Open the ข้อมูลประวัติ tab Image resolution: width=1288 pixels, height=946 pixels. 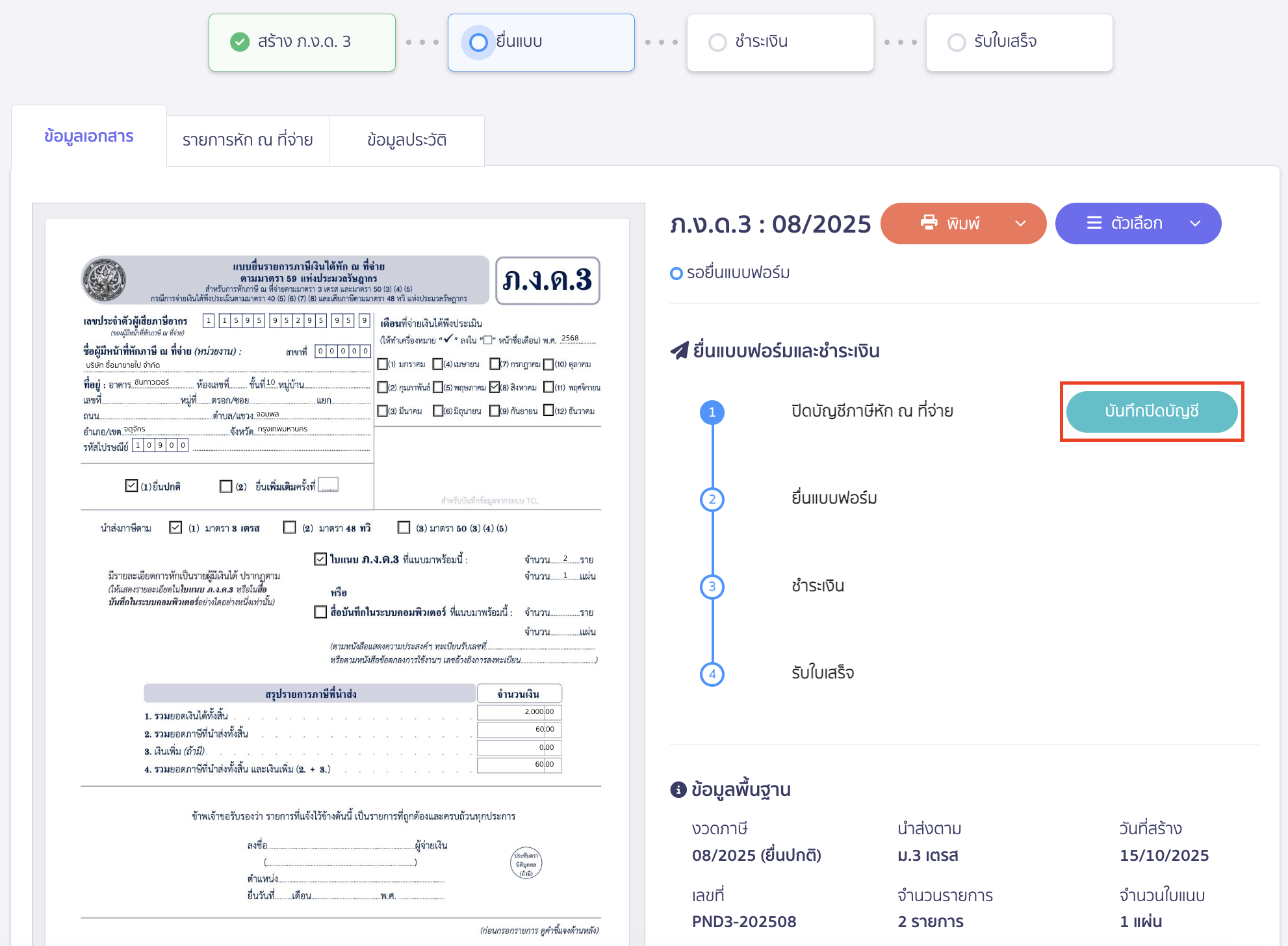407,140
